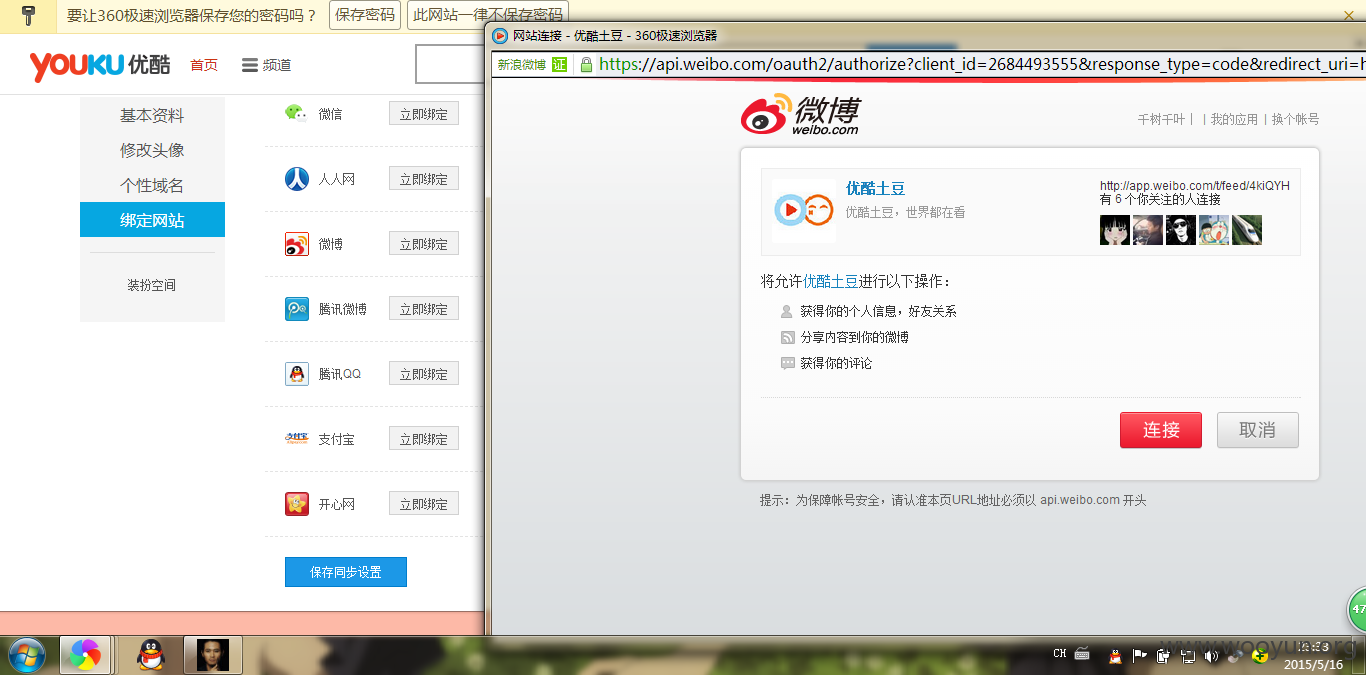Viewport: 1366px width, 675px height.
Task: Click bind now button for Tencent Weibo
Action: pyautogui.click(x=424, y=309)
